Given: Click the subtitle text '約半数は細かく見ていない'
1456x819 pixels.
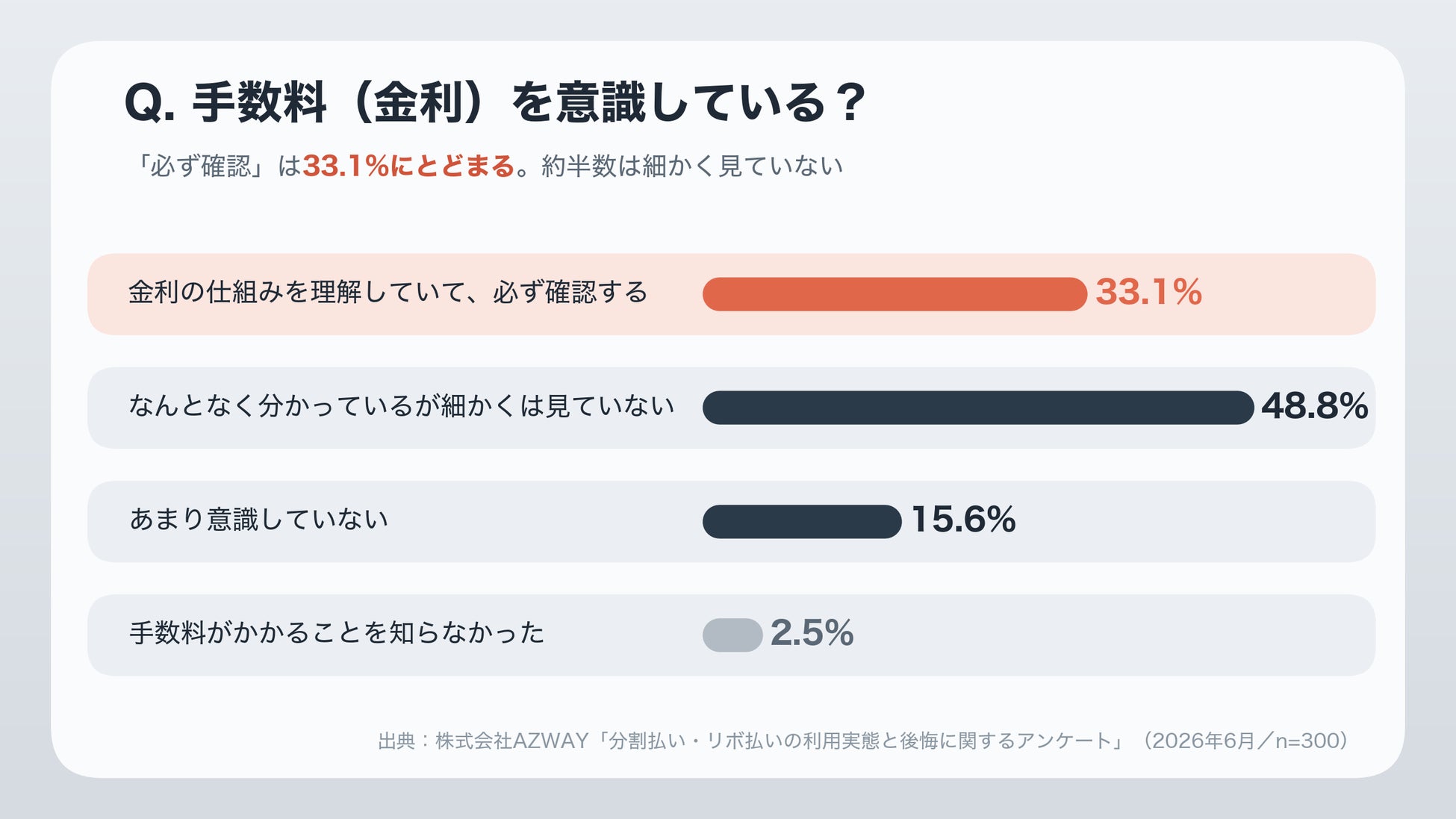Looking at the screenshot, I should tap(692, 166).
